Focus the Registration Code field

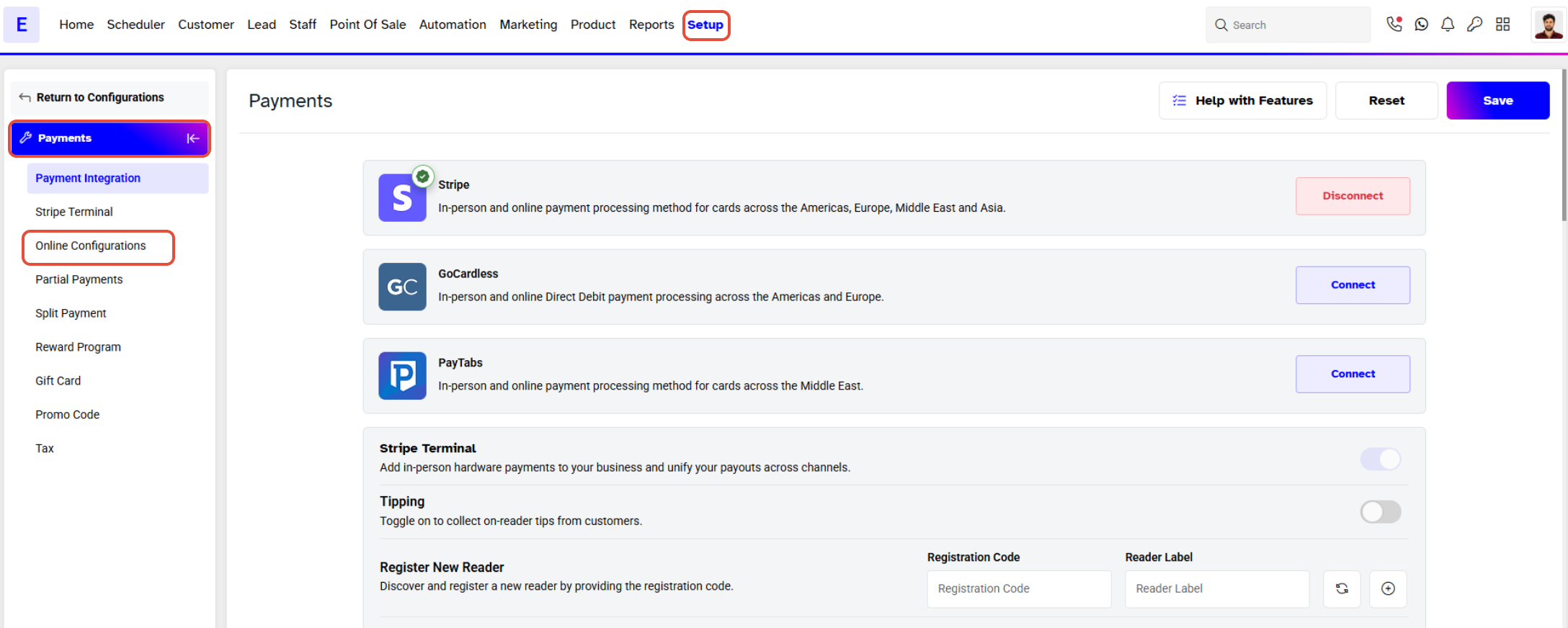coord(1019,588)
